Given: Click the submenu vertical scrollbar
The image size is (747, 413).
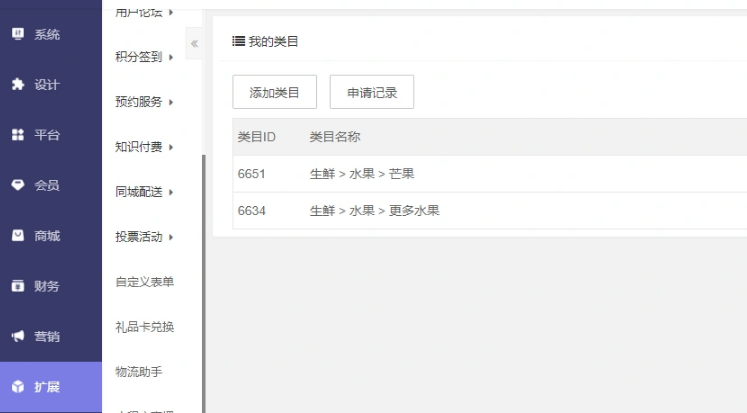Looking at the screenshot, I should pos(204,284).
